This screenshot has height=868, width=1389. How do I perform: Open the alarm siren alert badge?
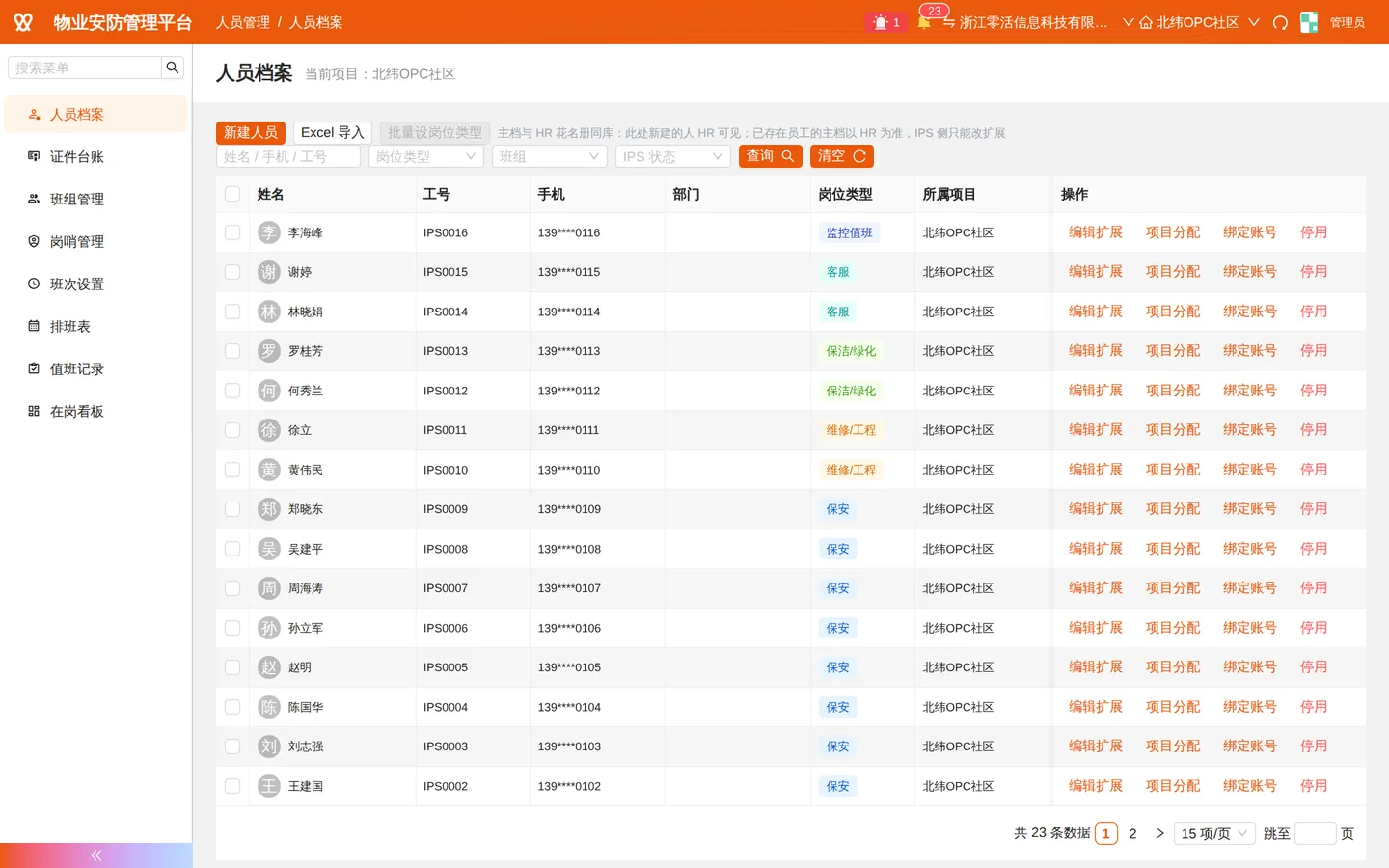click(x=885, y=22)
